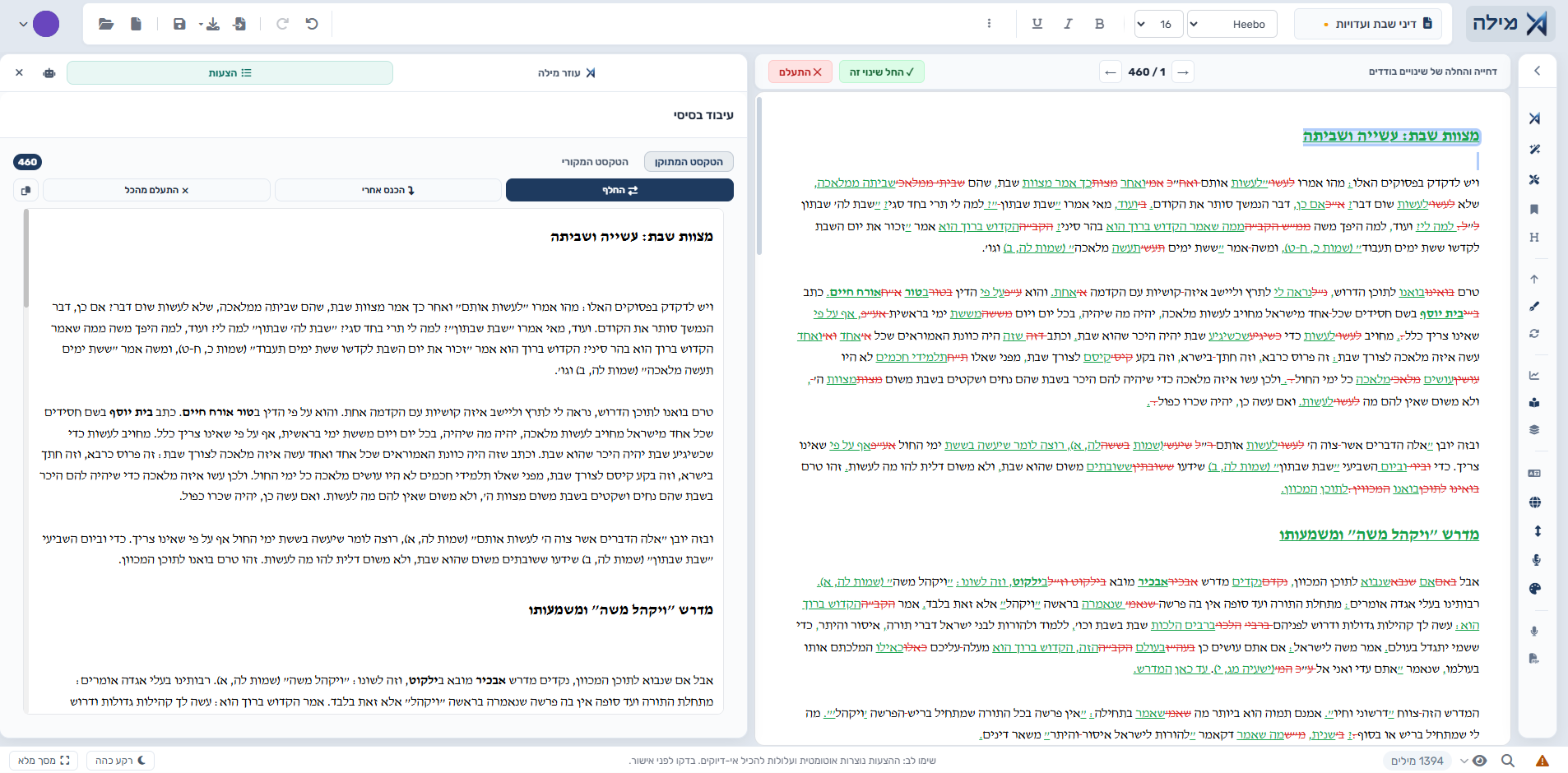1568x773 pixels.
Task: Expand the user avatar menu chevron
Action: 23,24
